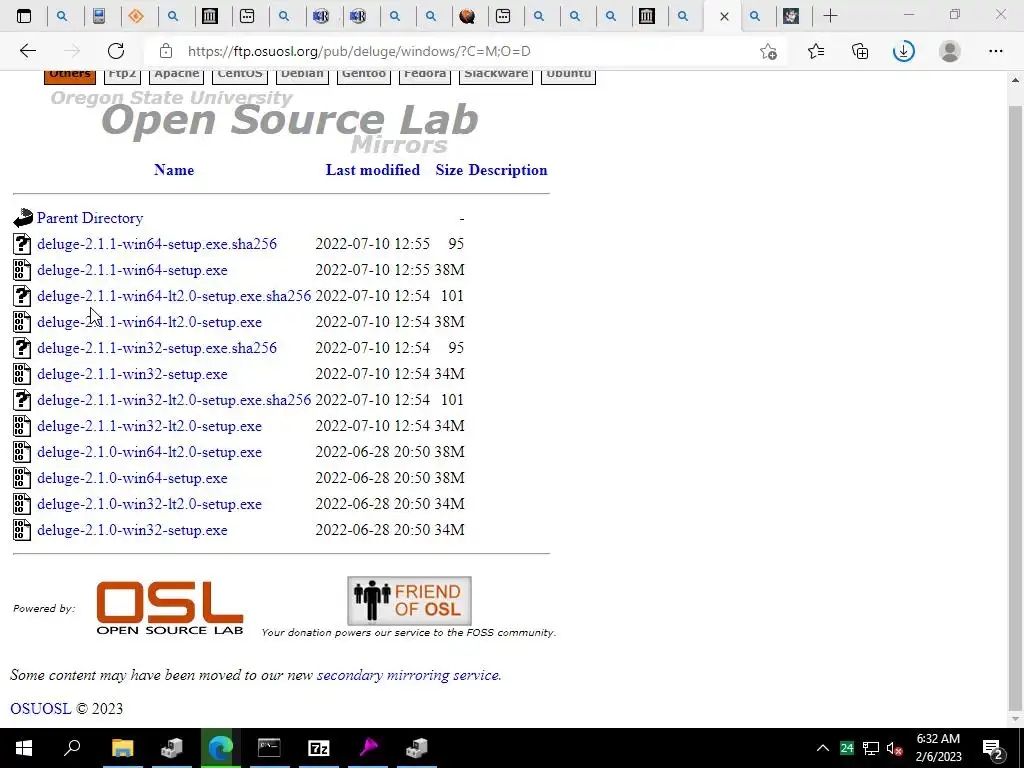Download deluge-2.1.1-win32-setup.exe
Viewport: 1024px width, 768px height.
[133, 374]
